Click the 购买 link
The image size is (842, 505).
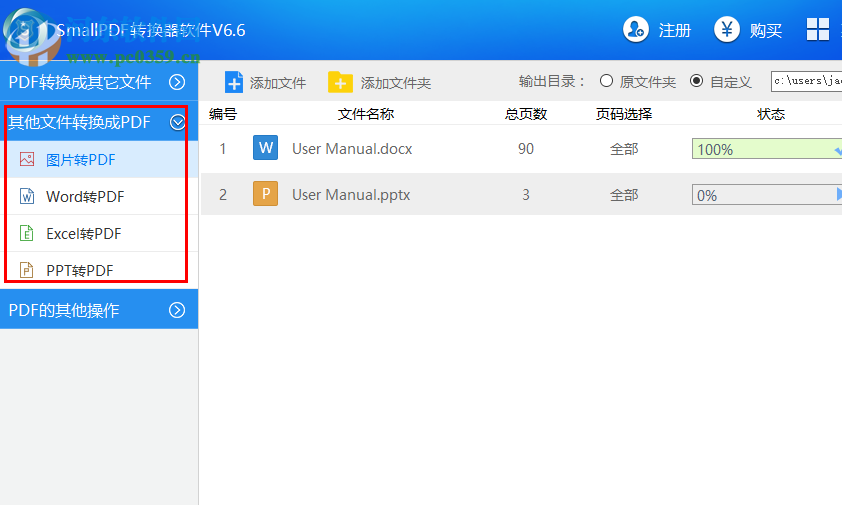pyautogui.click(x=766, y=30)
